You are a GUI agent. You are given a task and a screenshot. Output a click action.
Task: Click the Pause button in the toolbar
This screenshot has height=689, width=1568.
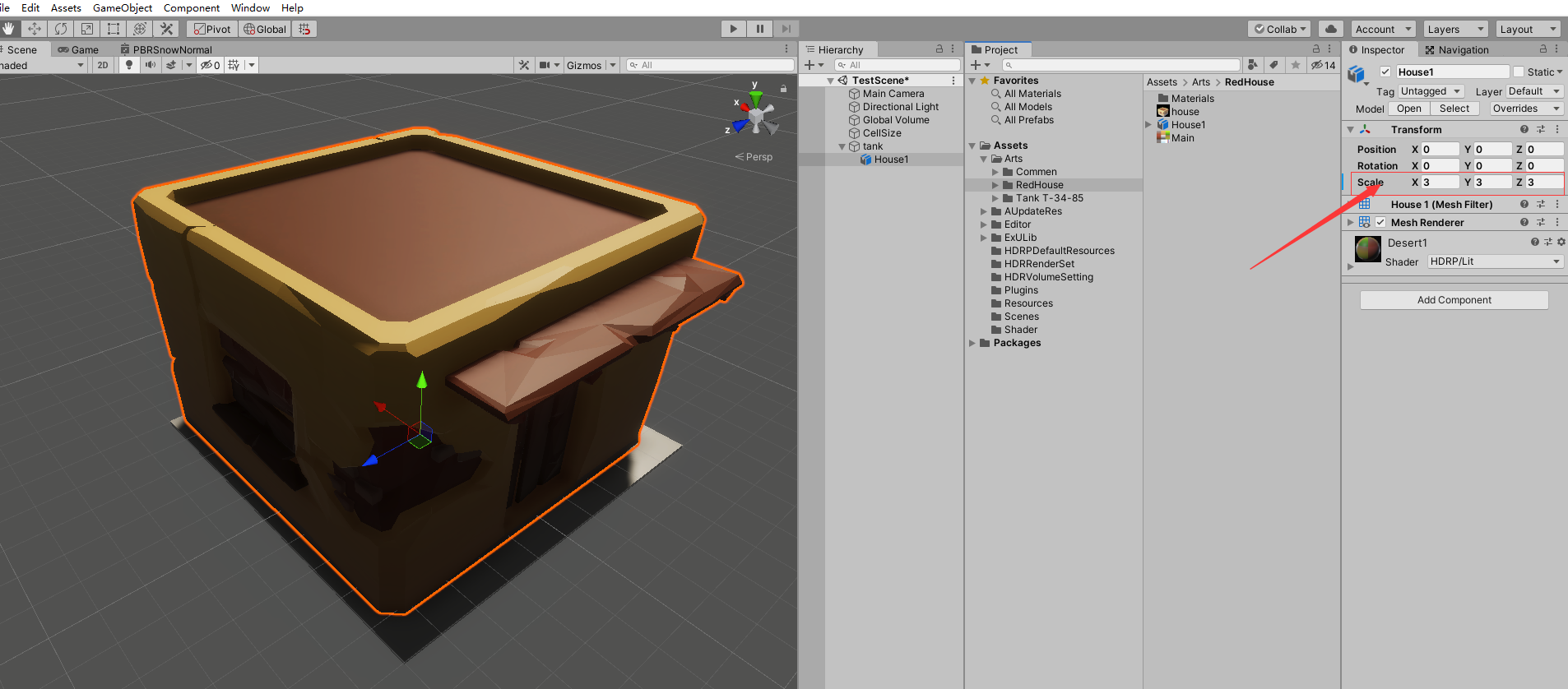[x=759, y=29]
